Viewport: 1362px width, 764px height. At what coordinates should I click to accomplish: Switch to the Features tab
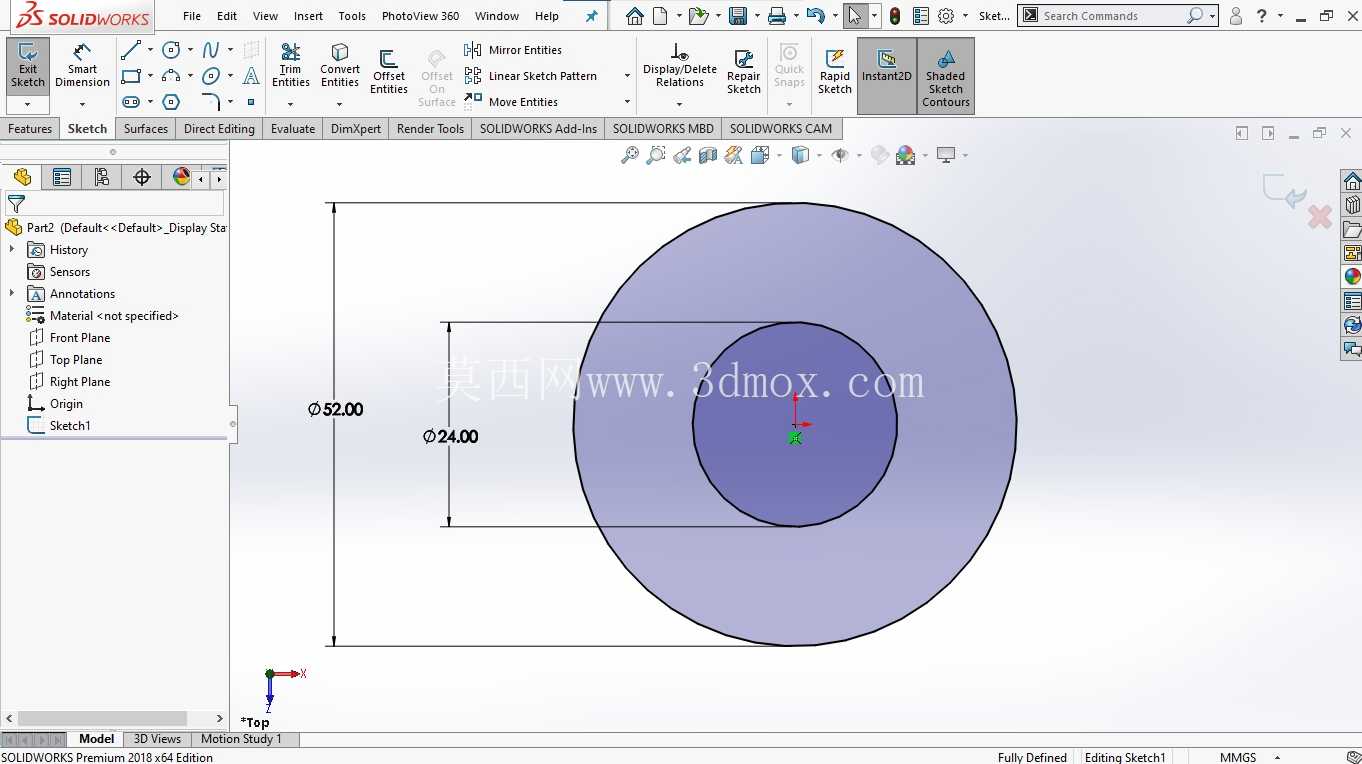[30, 129]
